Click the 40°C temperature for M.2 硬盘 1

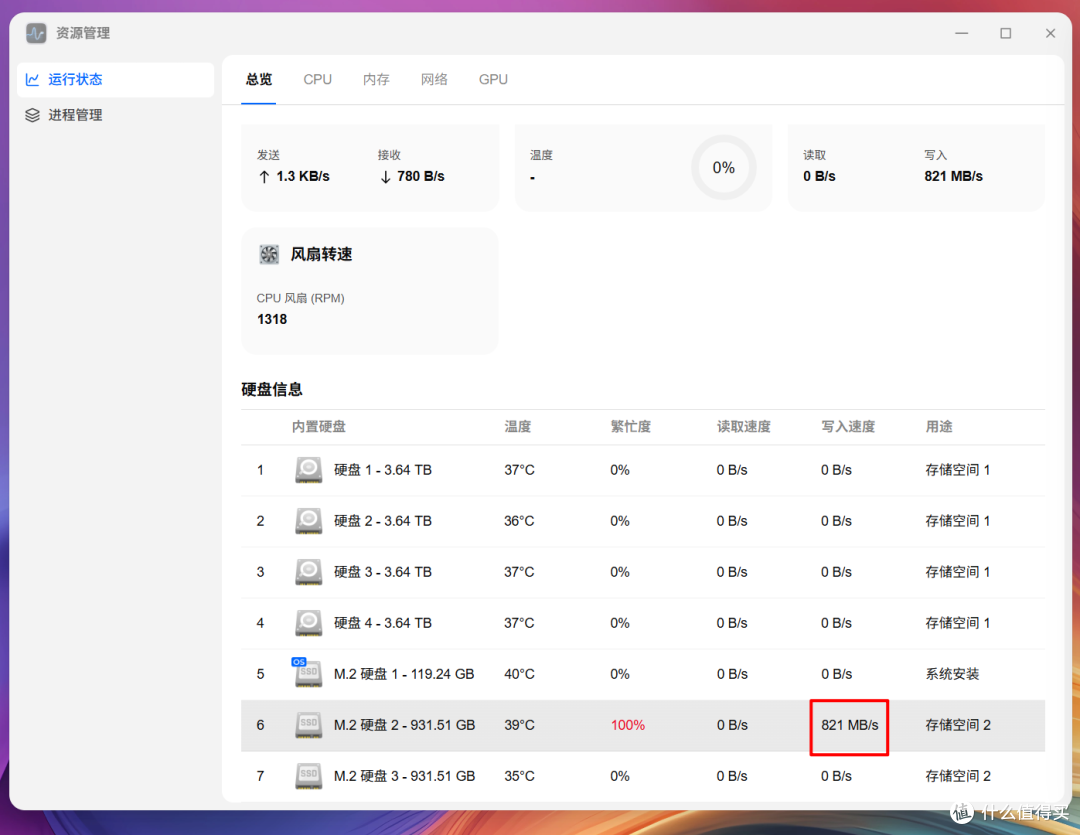[x=519, y=674]
